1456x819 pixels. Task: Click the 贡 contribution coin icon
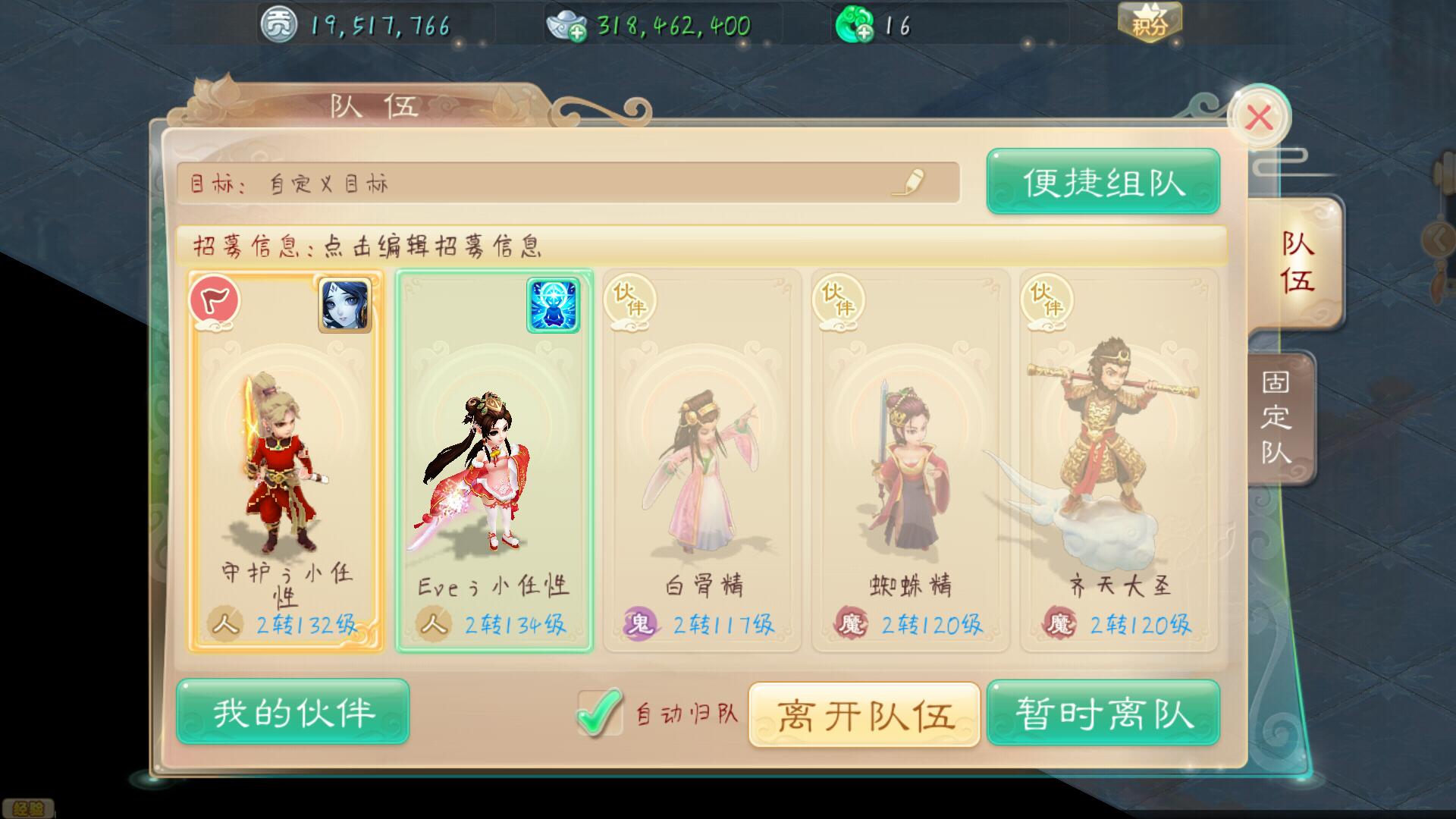(x=279, y=26)
